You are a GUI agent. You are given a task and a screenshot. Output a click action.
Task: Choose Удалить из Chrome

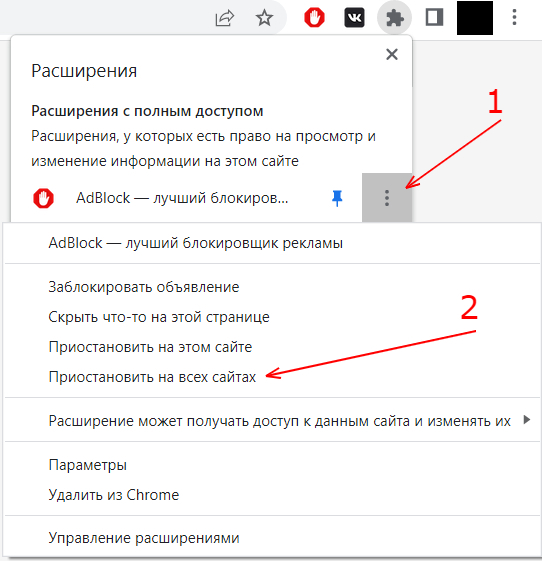114,495
